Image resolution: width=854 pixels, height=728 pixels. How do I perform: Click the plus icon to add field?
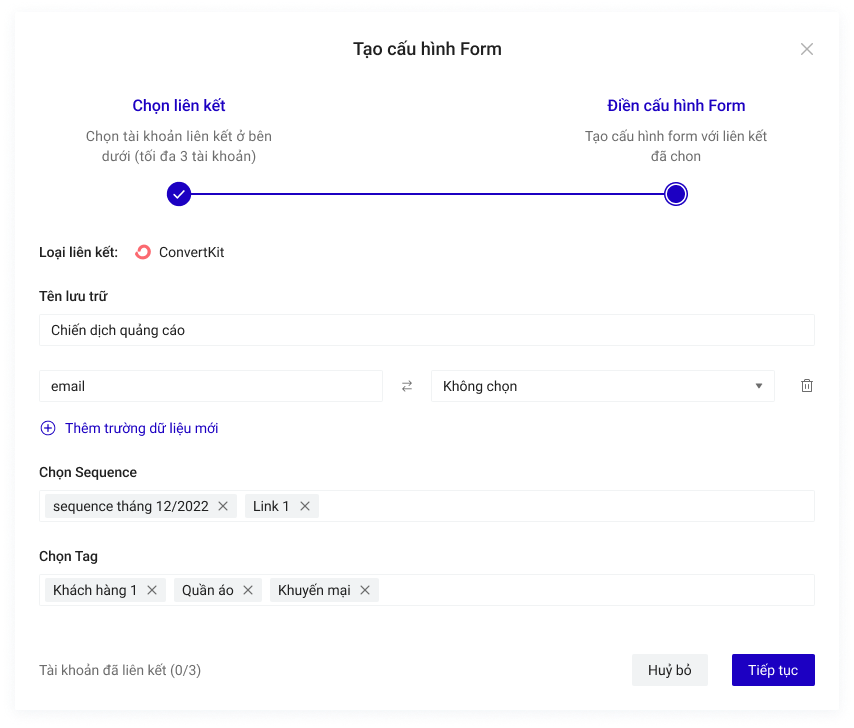48,428
